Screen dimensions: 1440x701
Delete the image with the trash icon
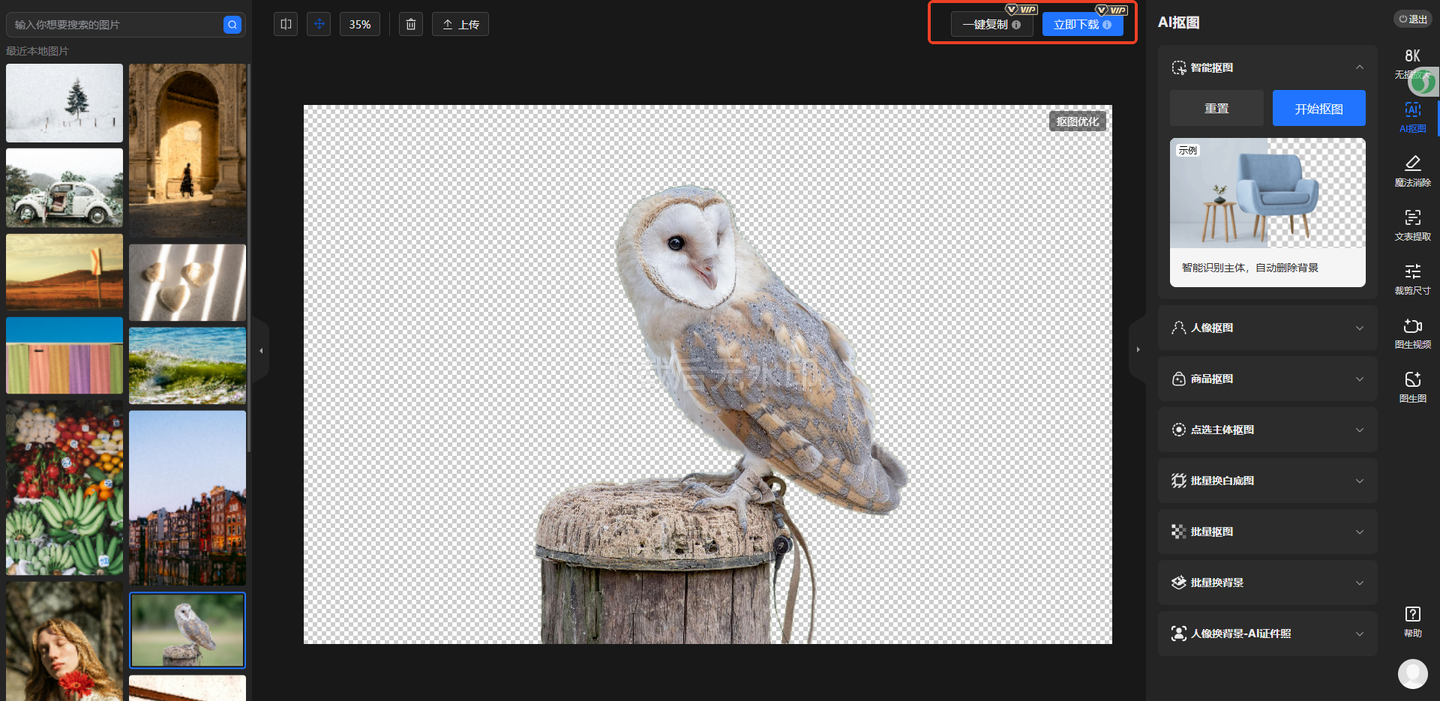coord(411,24)
